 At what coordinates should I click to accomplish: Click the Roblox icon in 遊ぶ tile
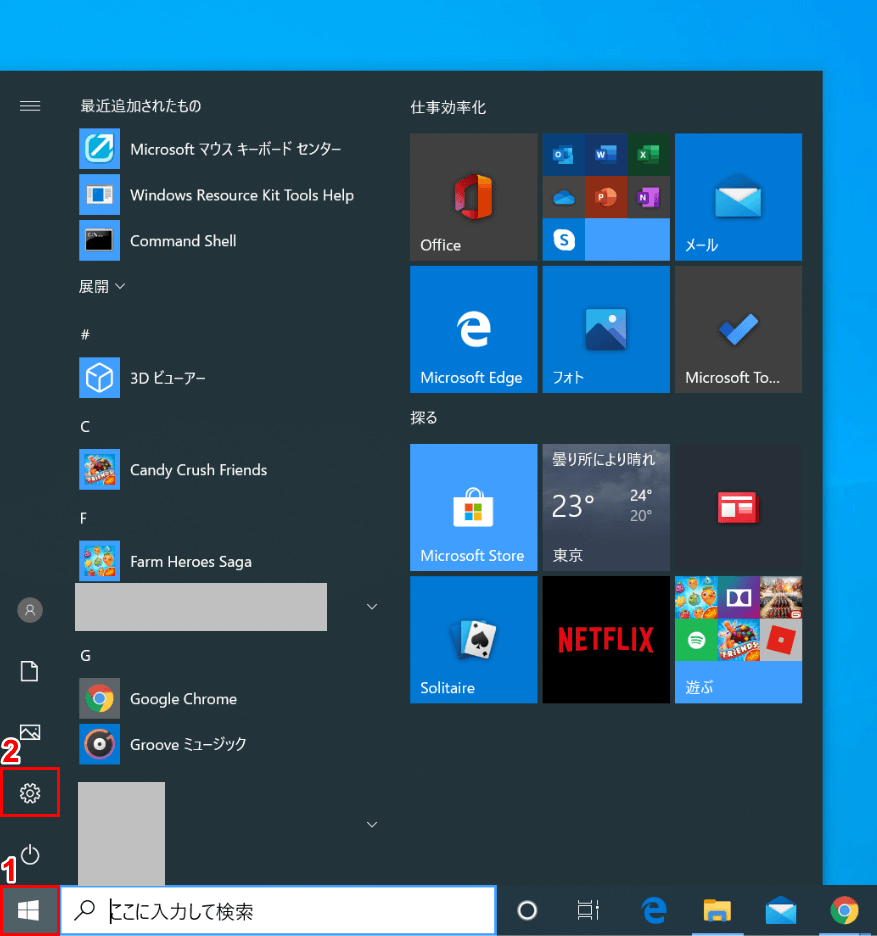[x=781, y=640]
